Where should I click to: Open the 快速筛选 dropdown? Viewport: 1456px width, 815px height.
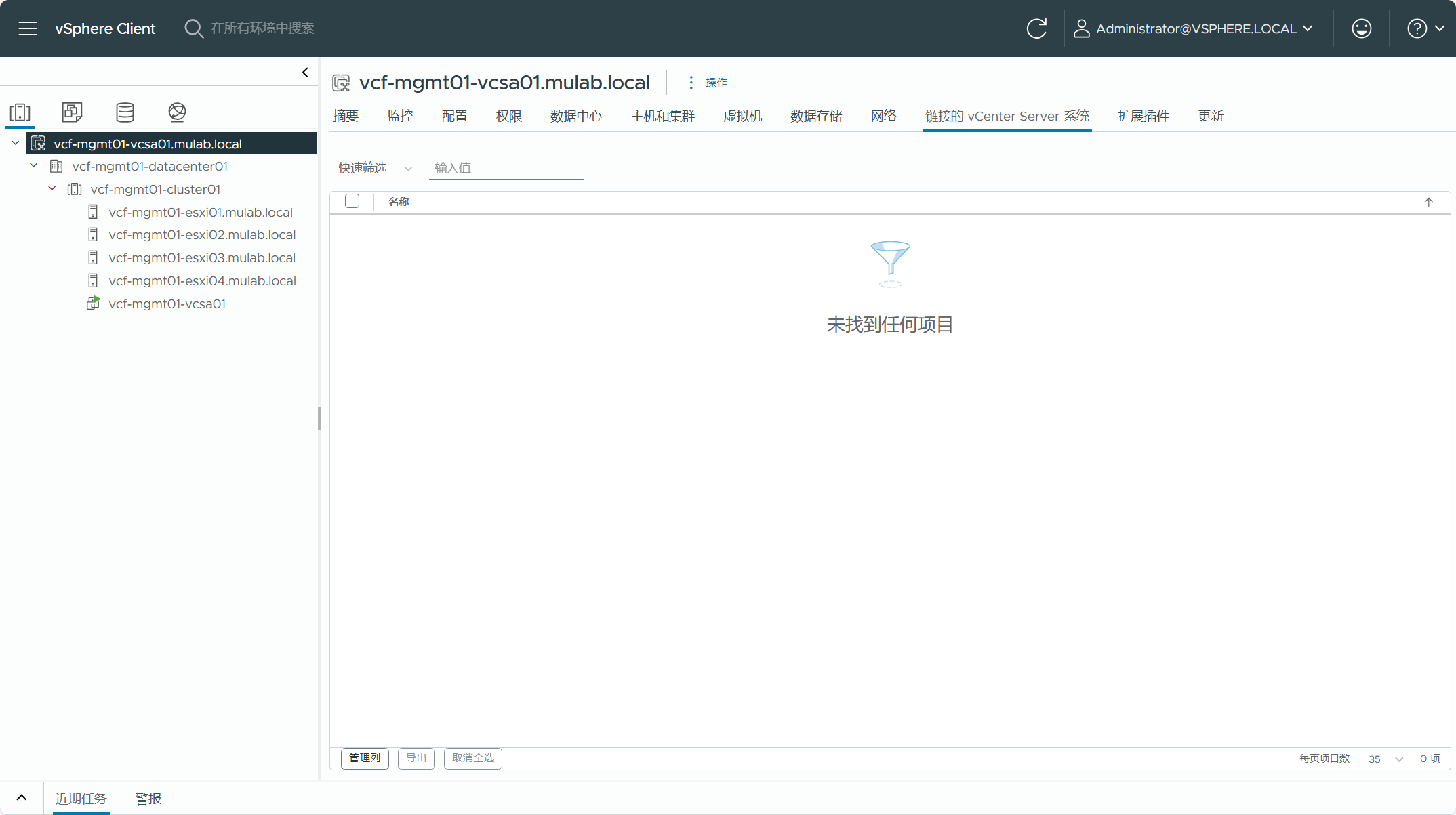coord(375,168)
